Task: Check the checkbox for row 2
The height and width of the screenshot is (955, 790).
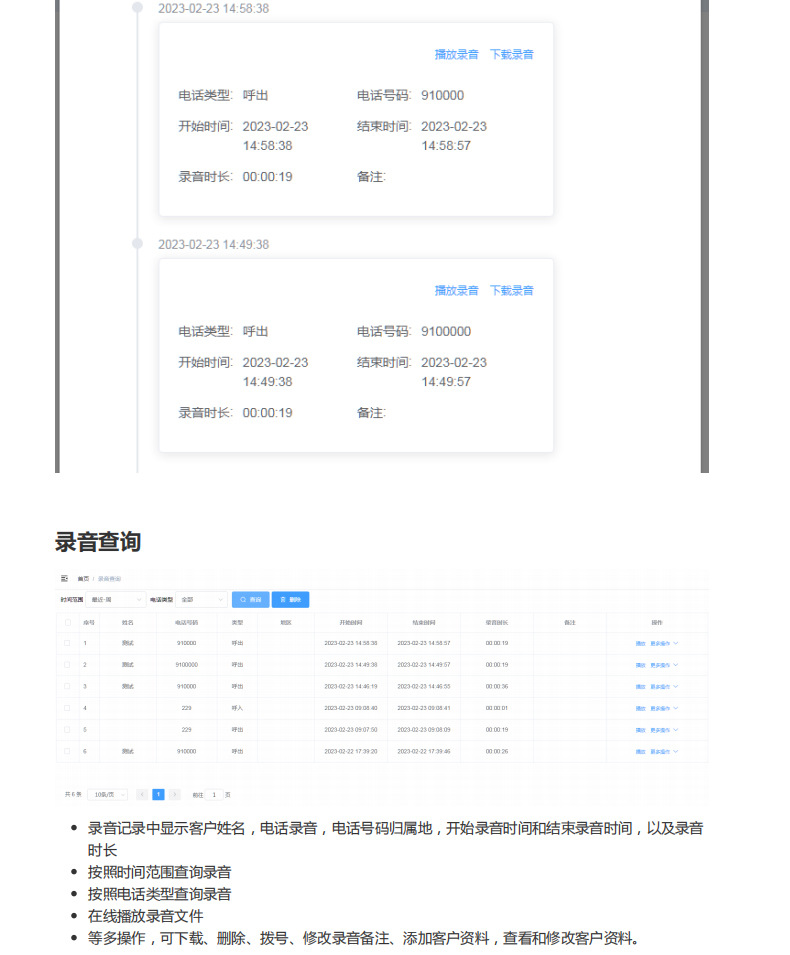Action: click(x=68, y=665)
